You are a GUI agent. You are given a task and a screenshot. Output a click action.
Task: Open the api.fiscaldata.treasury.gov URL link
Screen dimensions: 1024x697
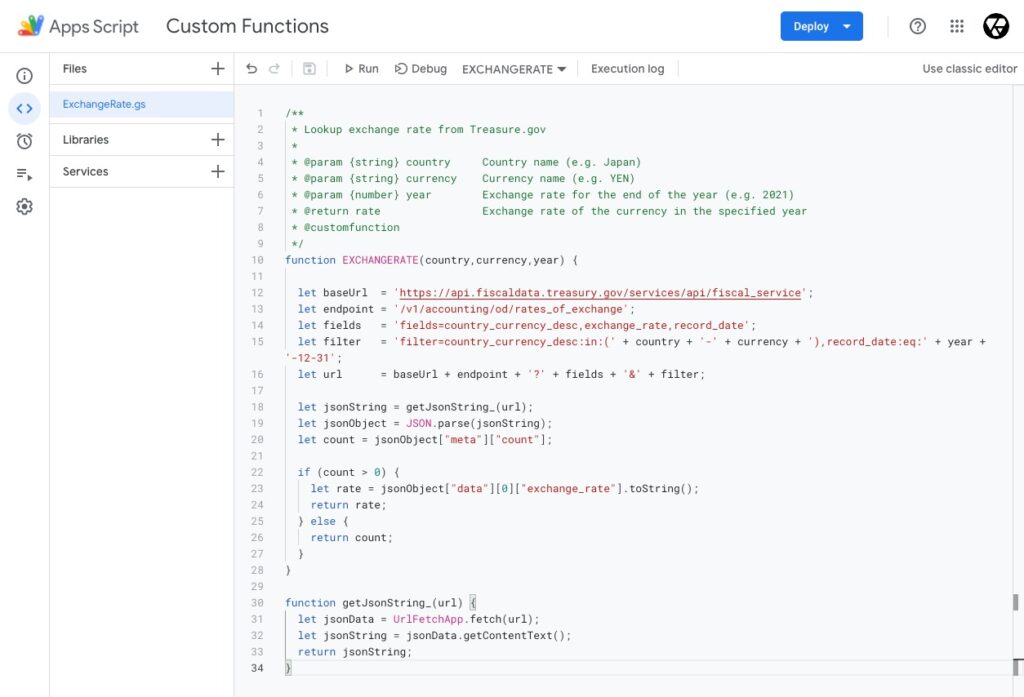(600, 293)
